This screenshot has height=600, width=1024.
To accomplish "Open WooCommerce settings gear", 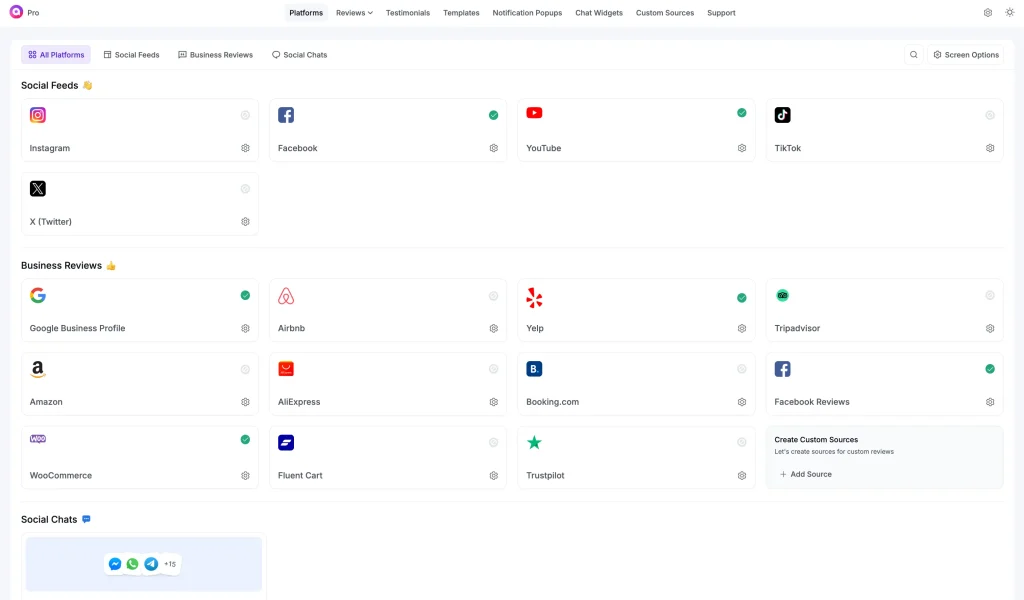I will 245,476.
